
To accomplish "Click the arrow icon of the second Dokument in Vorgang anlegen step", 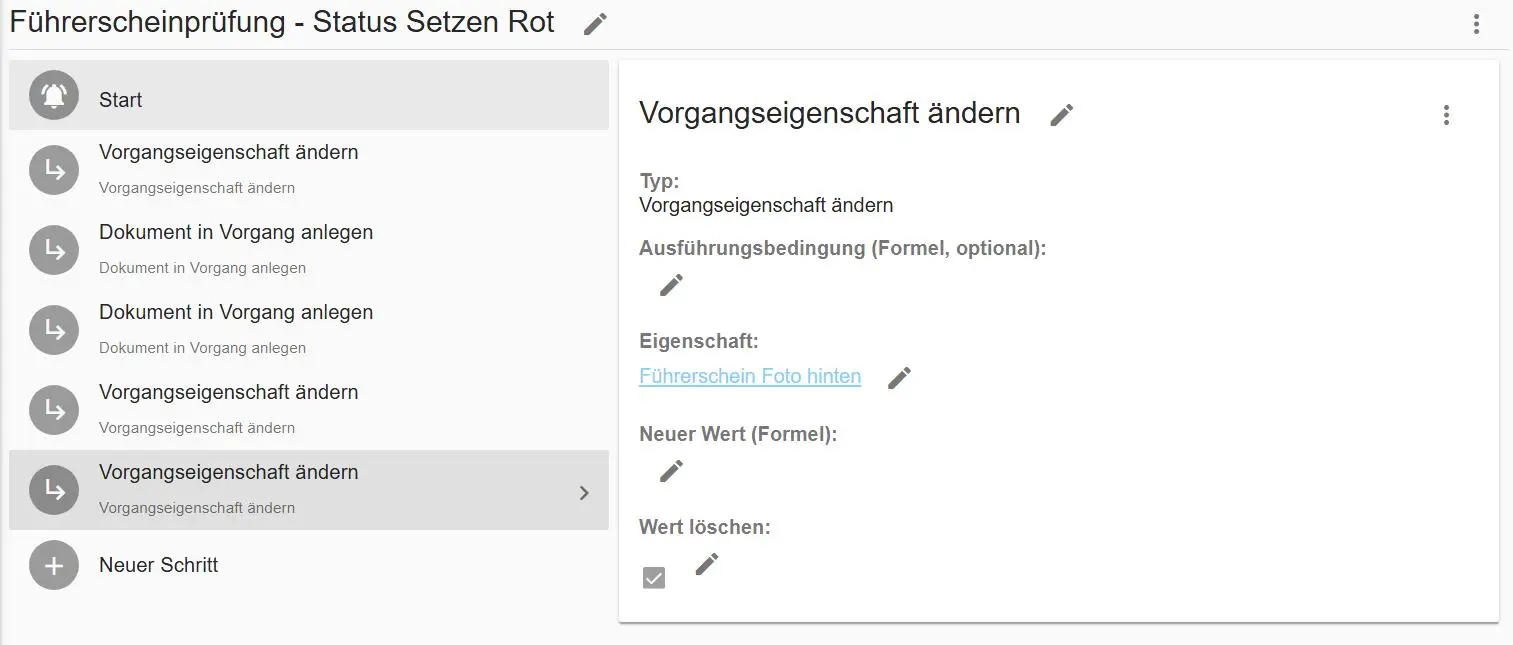I will pyautogui.click(x=53, y=330).
